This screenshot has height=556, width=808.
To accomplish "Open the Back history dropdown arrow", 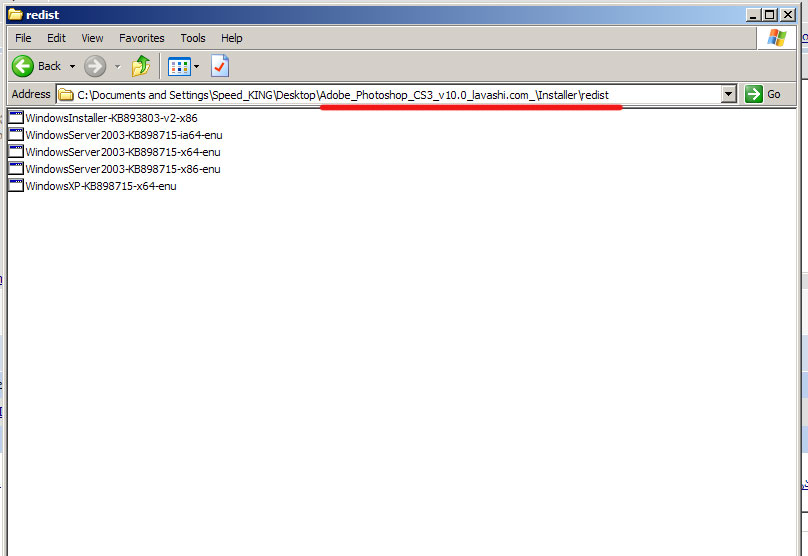I will point(72,66).
